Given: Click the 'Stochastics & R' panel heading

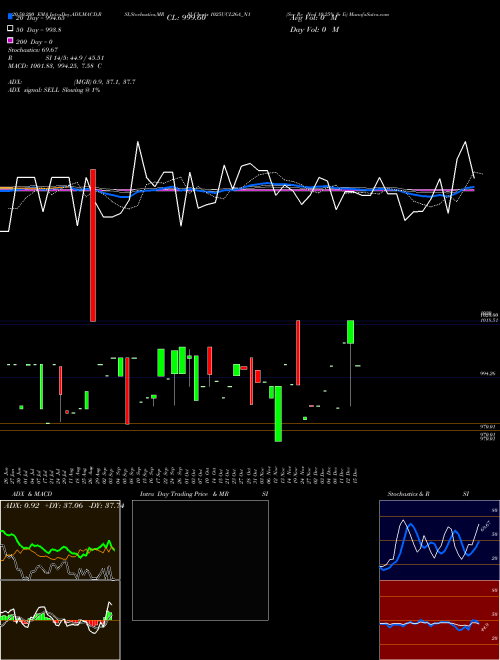Looking at the screenshot, I should [409, 494].
